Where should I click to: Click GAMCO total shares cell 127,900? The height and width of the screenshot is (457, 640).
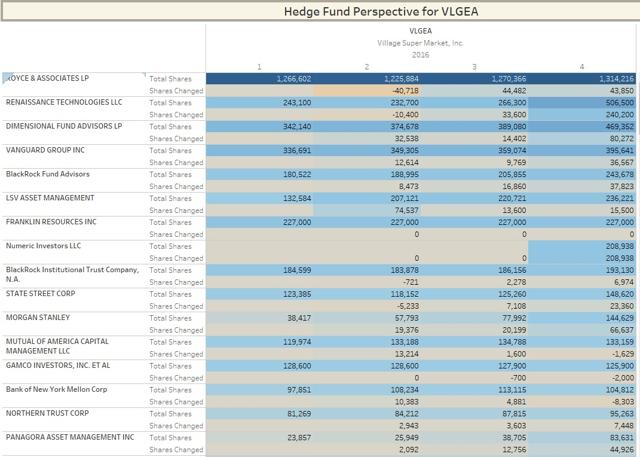(x=474, y=366)
